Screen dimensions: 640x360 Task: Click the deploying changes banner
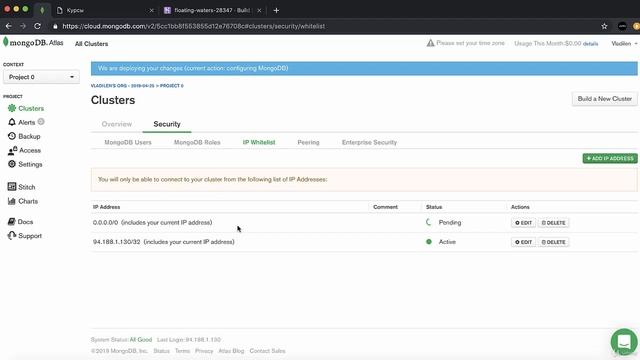[364, 68]
